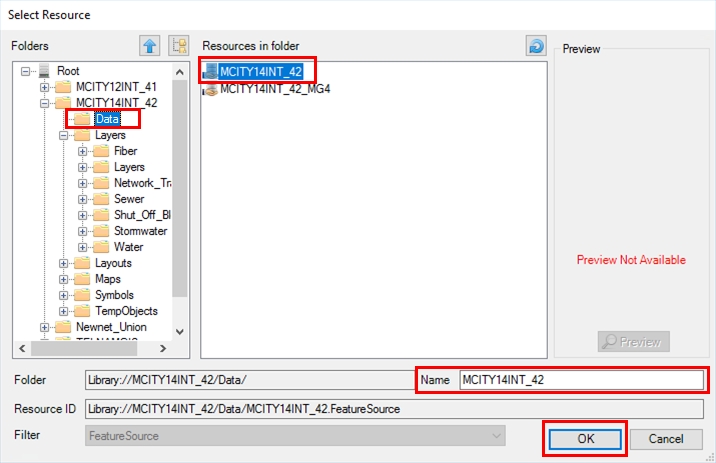Select the Data folder in tree
The height and width of the screenshot is (463, 716).
107,119
